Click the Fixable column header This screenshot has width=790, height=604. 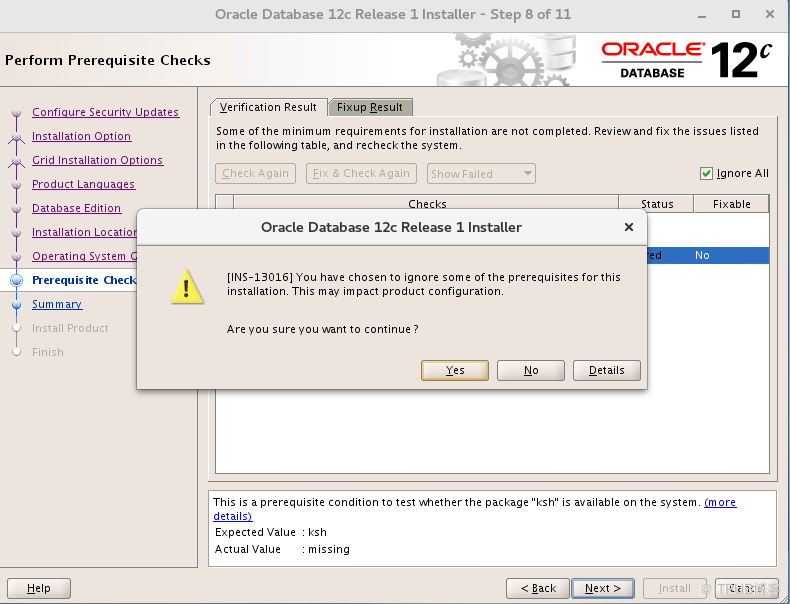pos(732,204)
